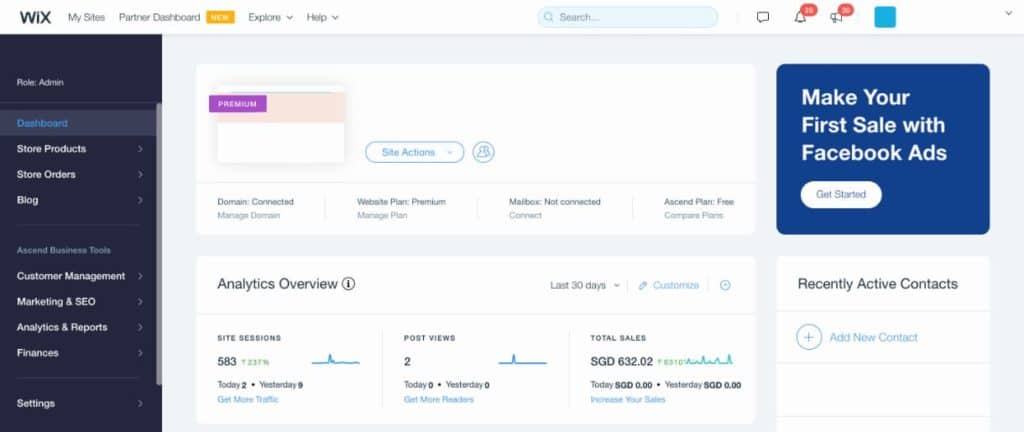1024x432 pixels.
Task: Expand the Settings arrow
Action: (x=140, y=403)
